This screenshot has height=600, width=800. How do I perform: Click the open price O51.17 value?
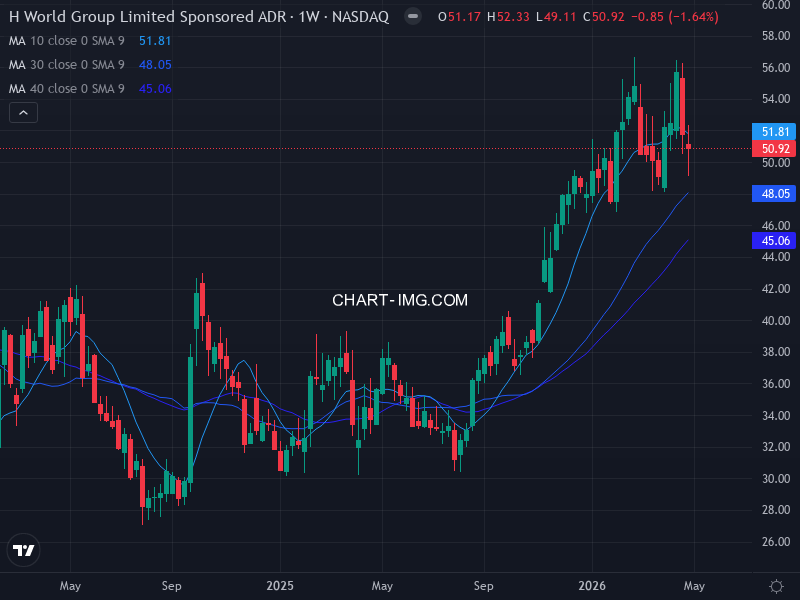point(459,17)
